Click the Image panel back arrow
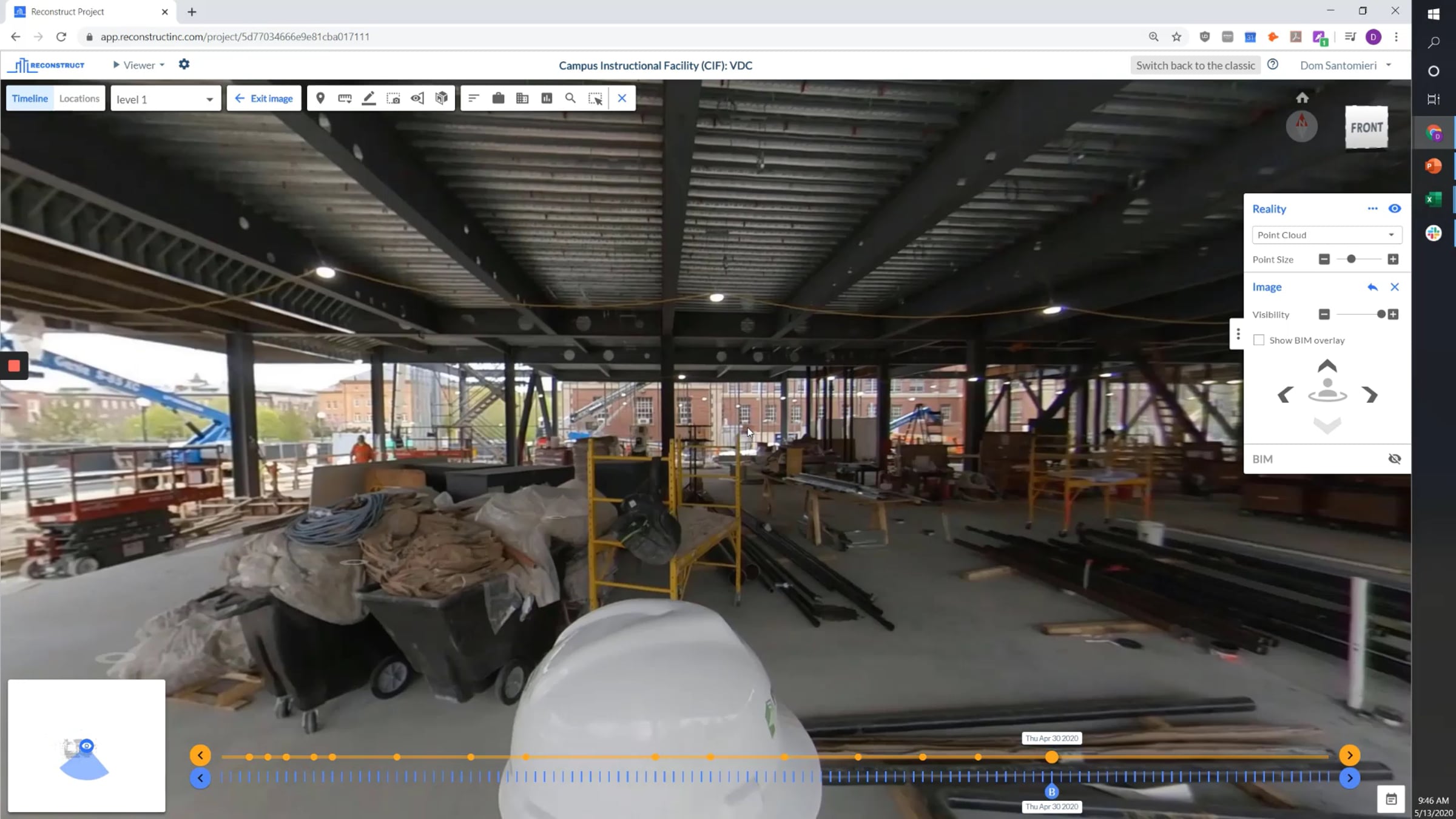The width and height of the screenshot is (1456, 819). 1372,287
